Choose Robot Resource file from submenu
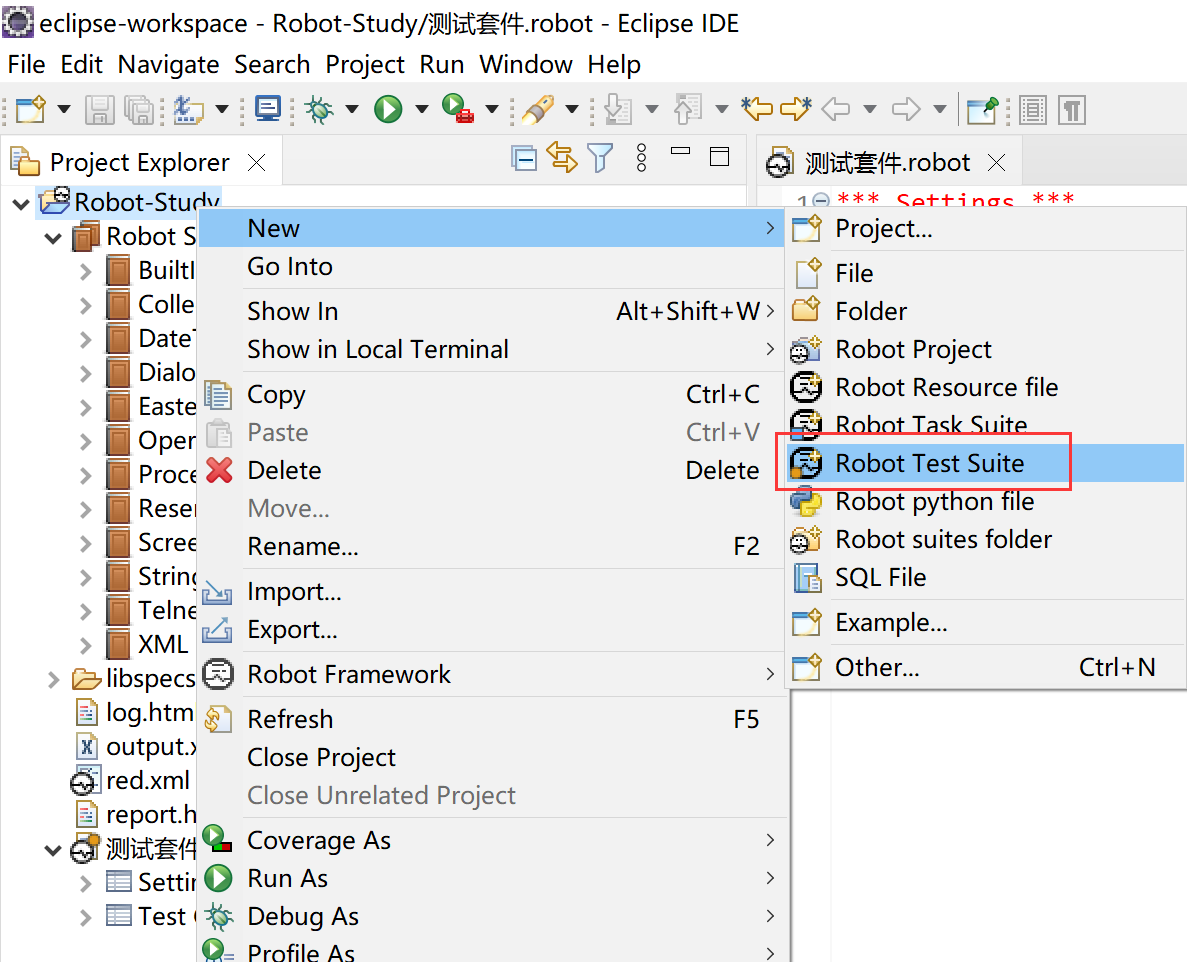Image resolution: width=1187 pixels, height=962 pixels. click(x=985, y=388)
